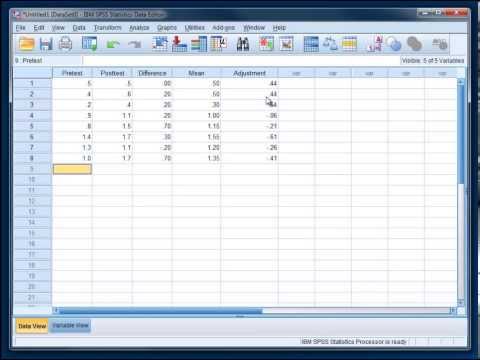Click the Difference cell in row 7

point(152,147)
